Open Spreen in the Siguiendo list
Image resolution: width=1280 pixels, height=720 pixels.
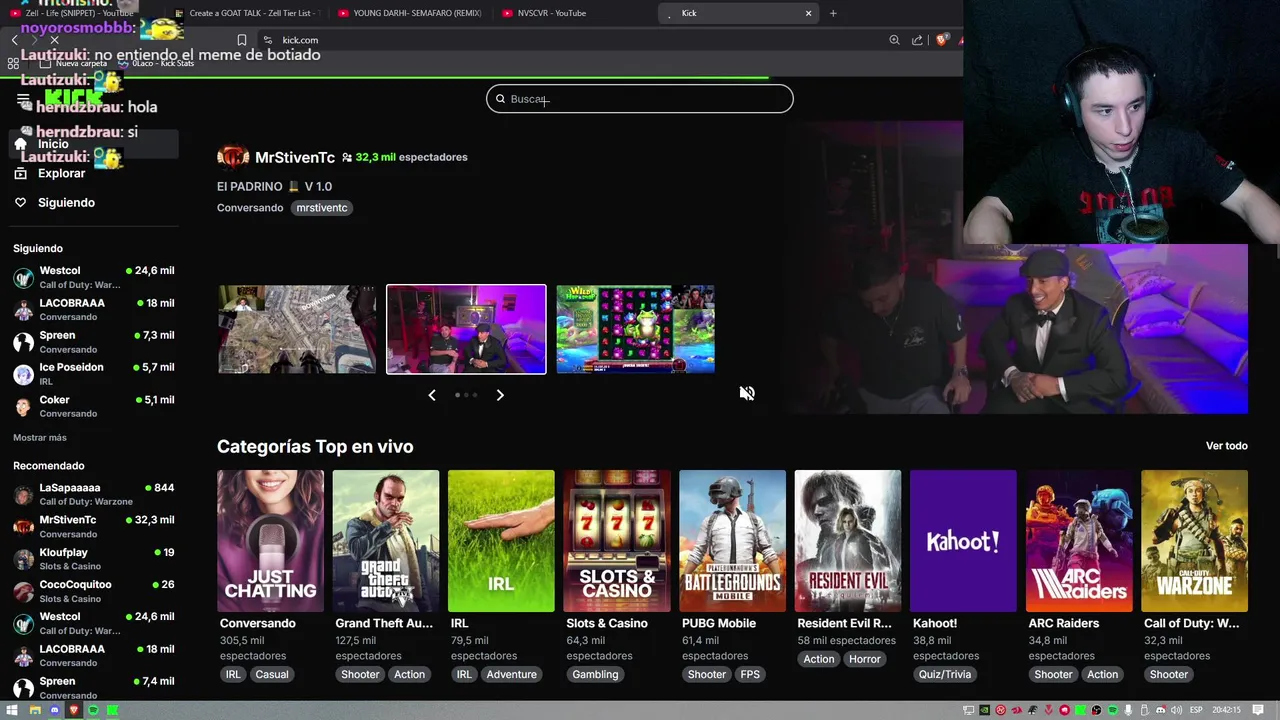93,341
